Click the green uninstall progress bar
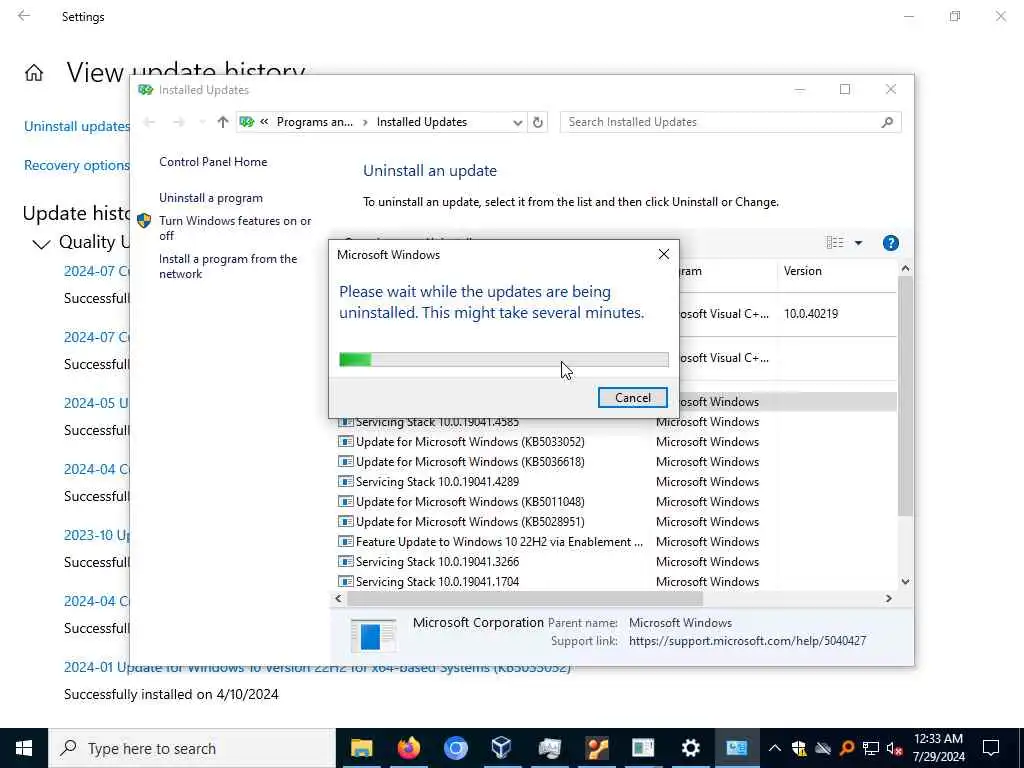 pos(504,359)
